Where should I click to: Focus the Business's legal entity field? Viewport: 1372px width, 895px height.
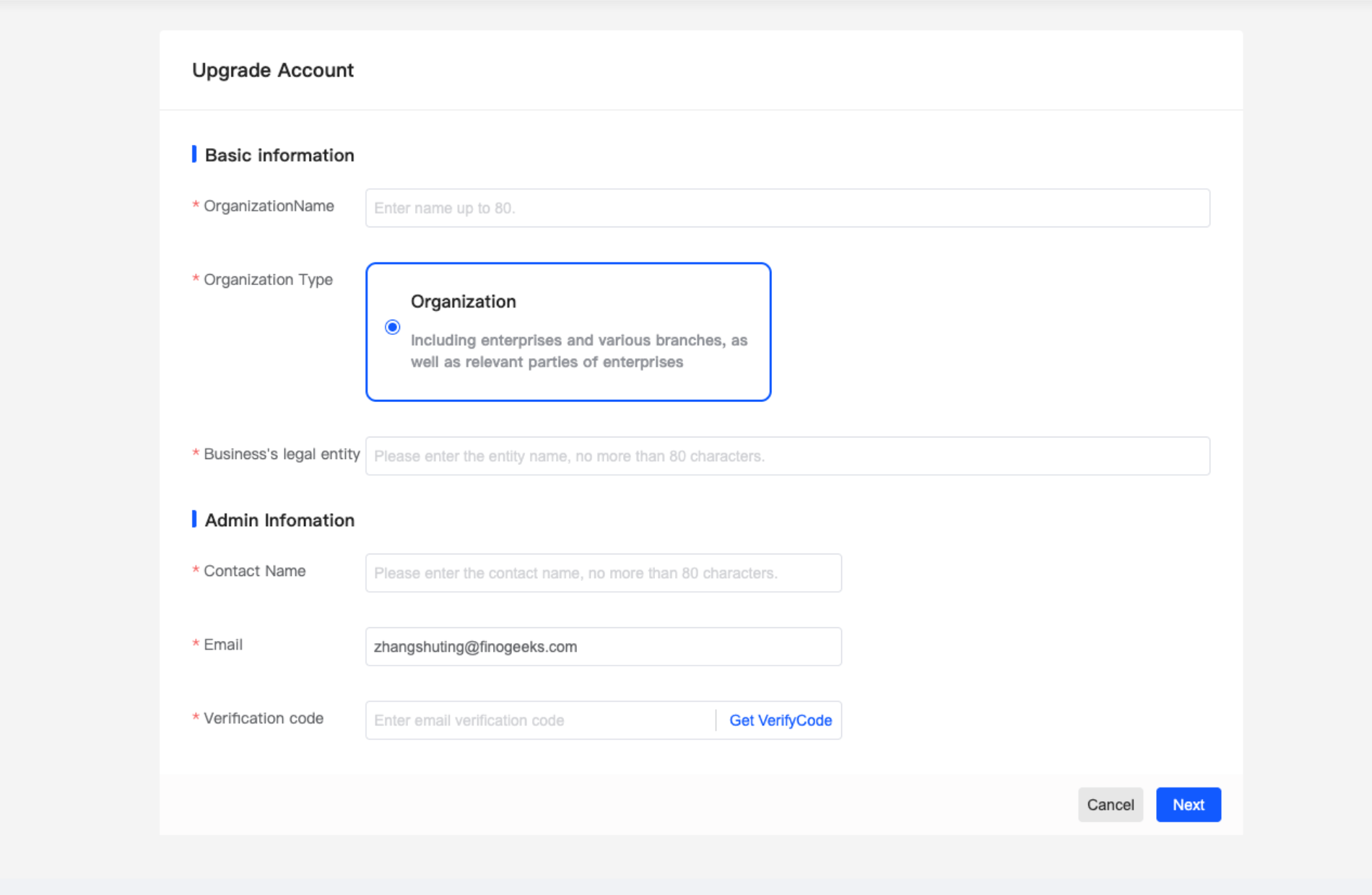point(787,456)
